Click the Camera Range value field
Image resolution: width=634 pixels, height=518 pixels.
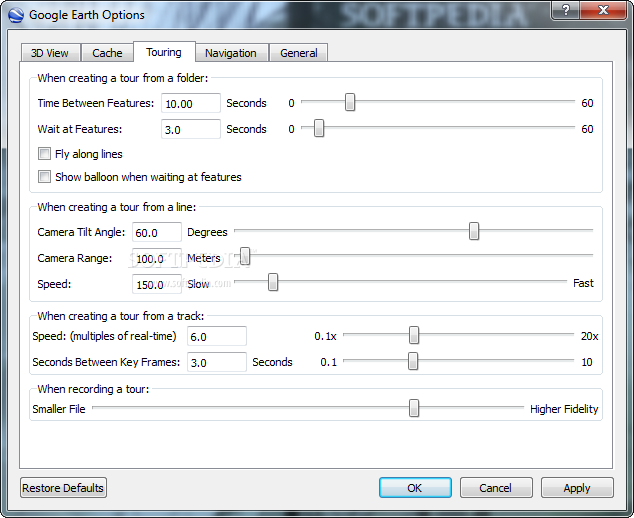(157, 258)
